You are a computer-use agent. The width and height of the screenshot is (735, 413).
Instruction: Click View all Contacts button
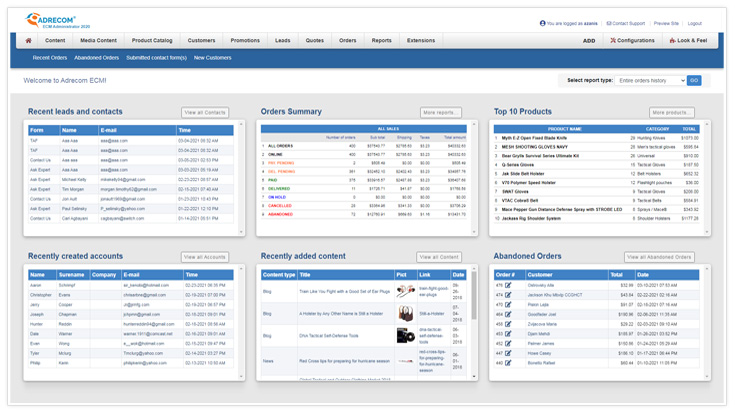pos(205,113)
